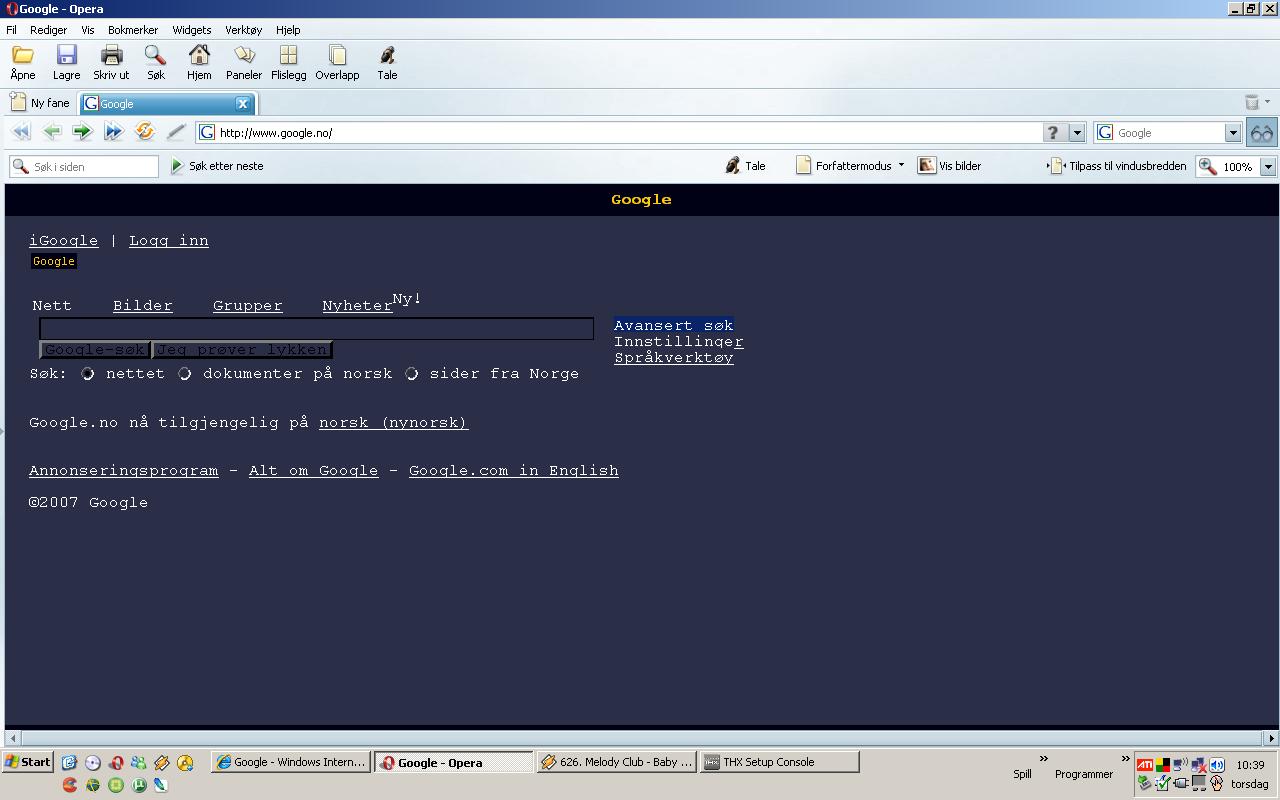Viewport: 1280px width, 800px height.
Task: Switch to 'Google - Windows Internet' taskbar window
Action: pos(291,762)
